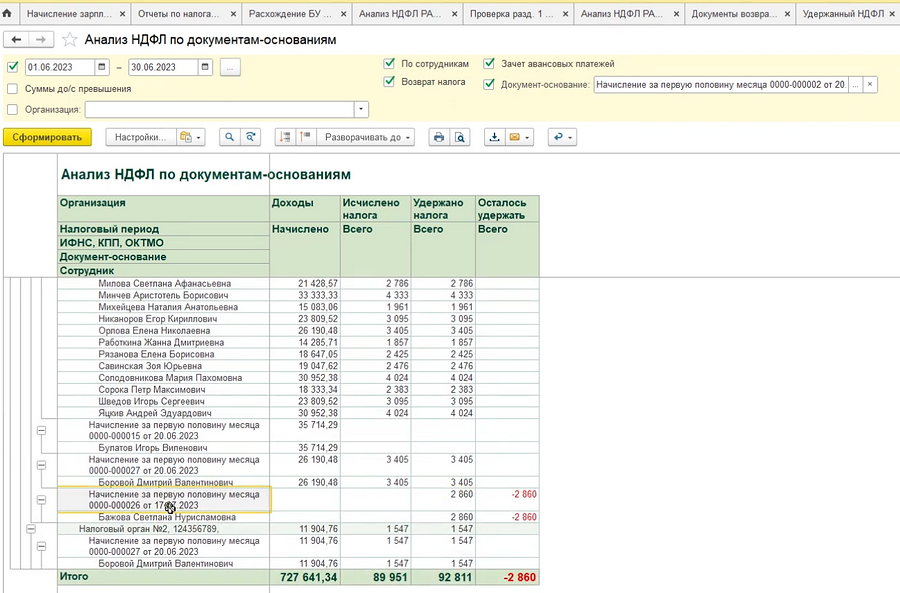Select row Бажова Светлана Нурисламовна
This screenshot has height=593, width=900.
click(298, 517)
